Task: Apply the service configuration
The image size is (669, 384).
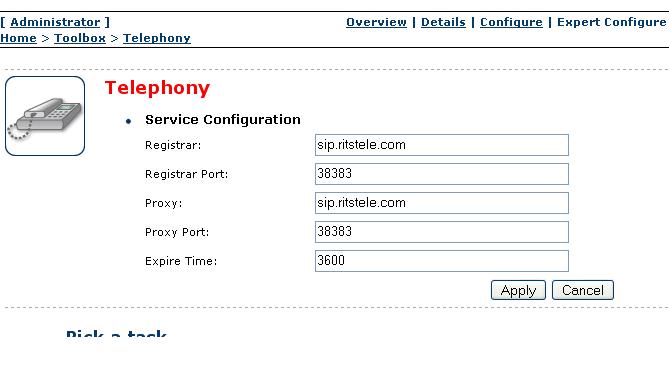Action: [518, 290]
